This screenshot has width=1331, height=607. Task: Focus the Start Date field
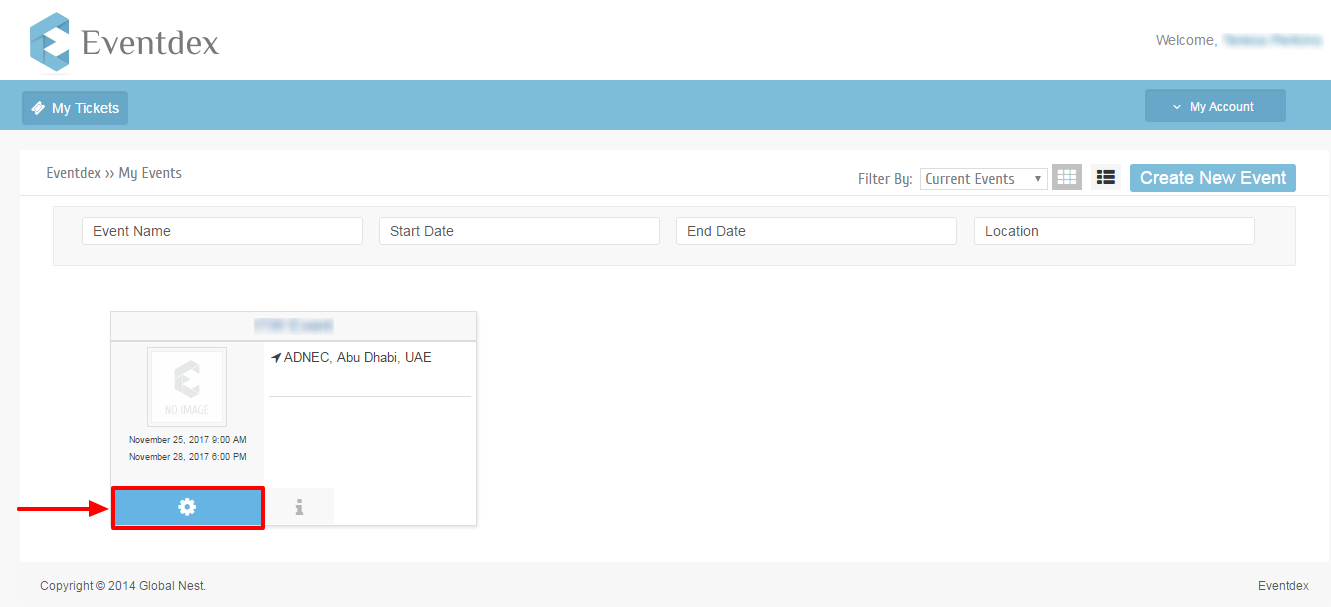519,231
